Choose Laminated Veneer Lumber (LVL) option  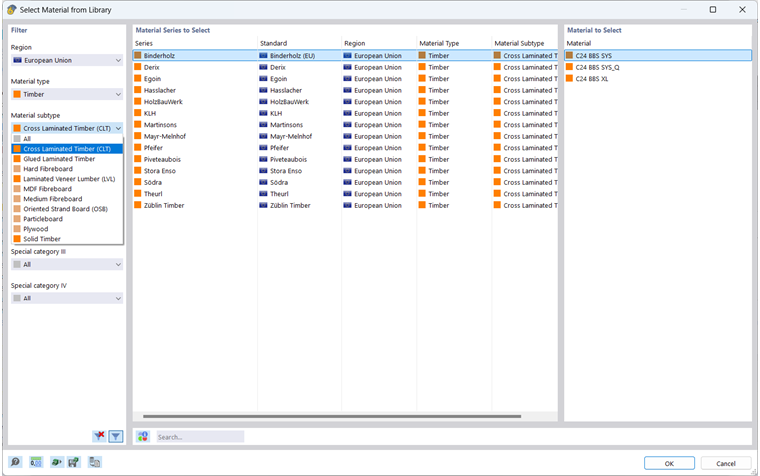click(x=67, y=179)
